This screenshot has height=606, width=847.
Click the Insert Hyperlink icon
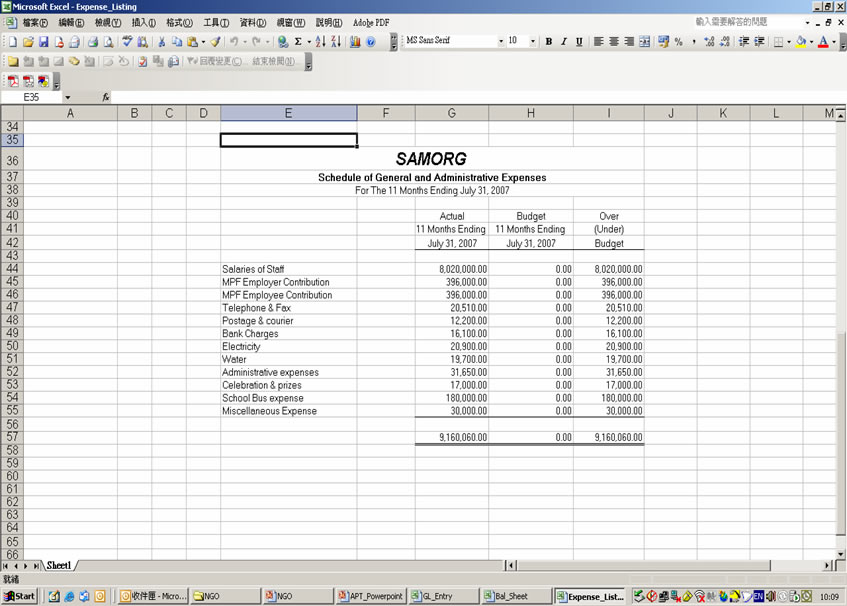click(x=283, y=42)
